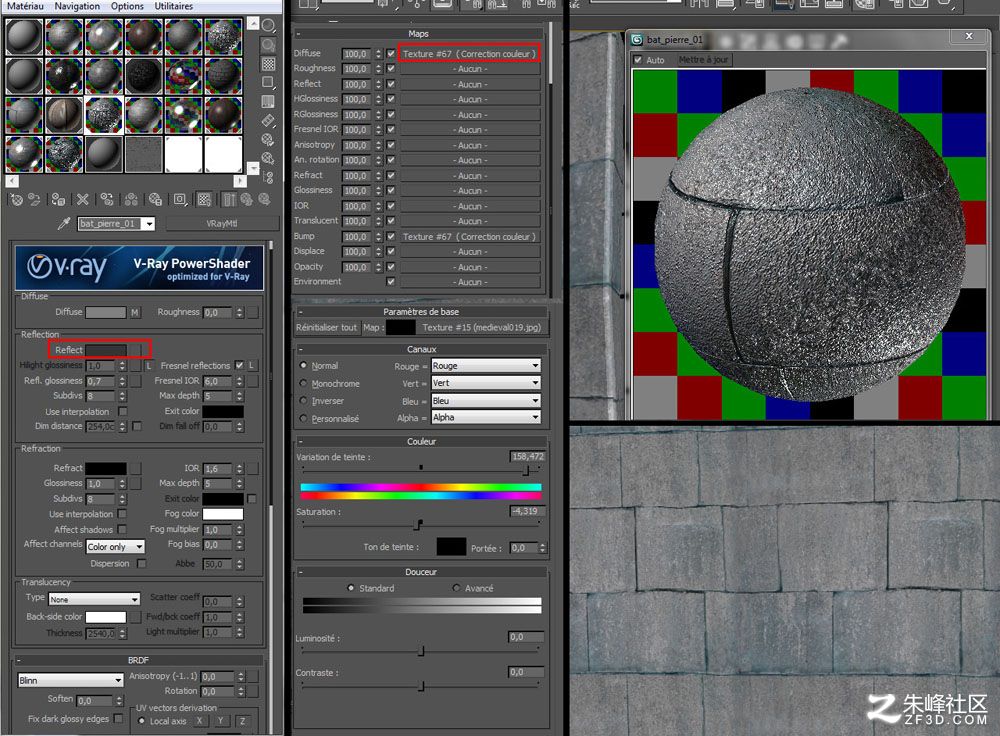
Task: Enable the Dispersion checkbox
Action: (142, 563)
